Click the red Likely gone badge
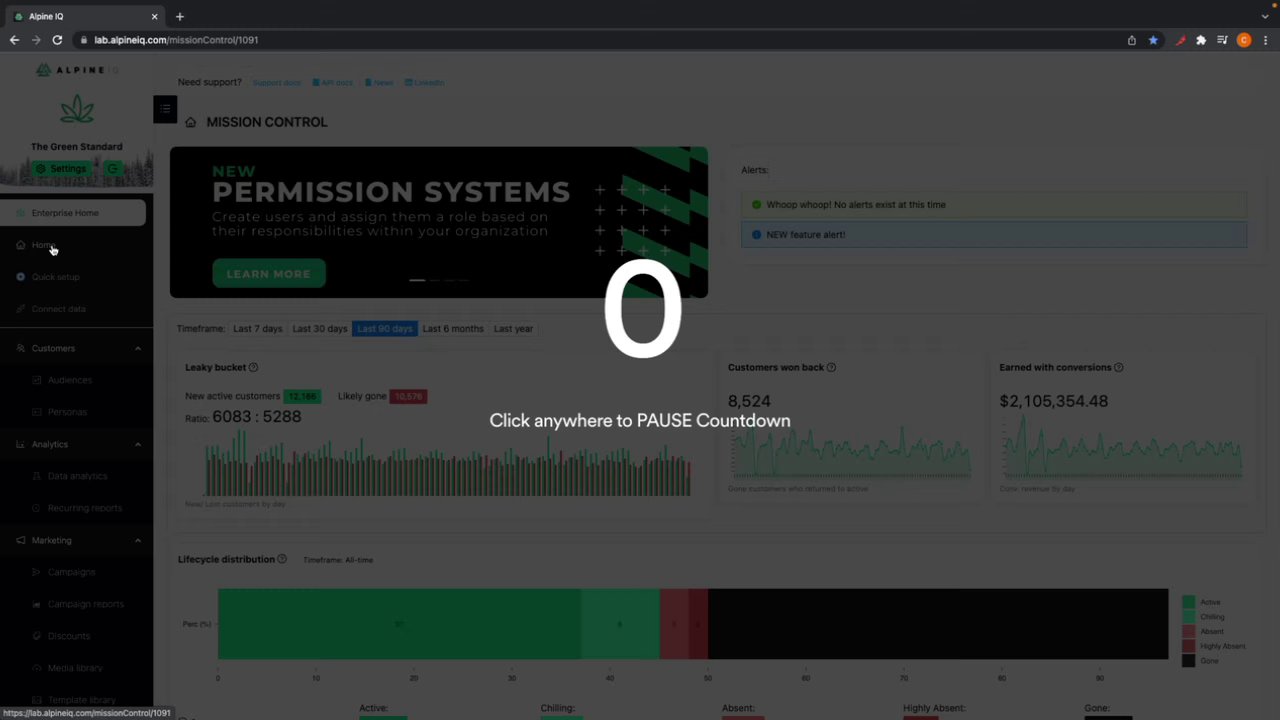1280x720 pixels. pyautogui.click(x=408, y=397)
